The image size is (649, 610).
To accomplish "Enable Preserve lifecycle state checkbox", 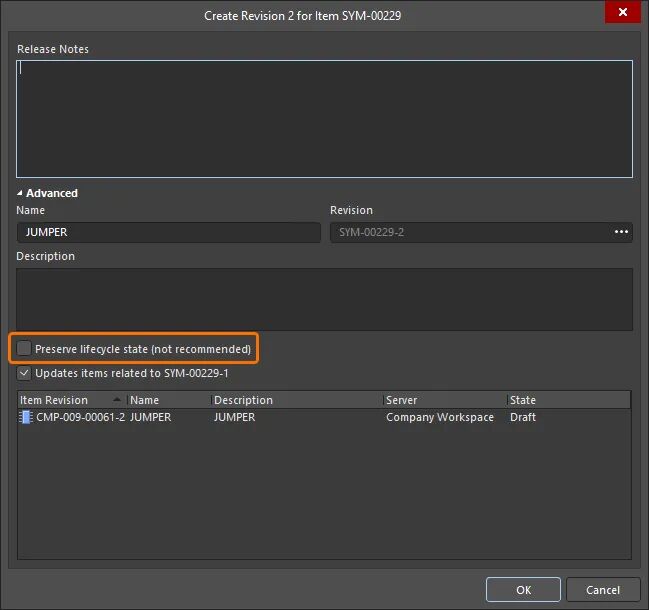I will (x=24, y=349).
